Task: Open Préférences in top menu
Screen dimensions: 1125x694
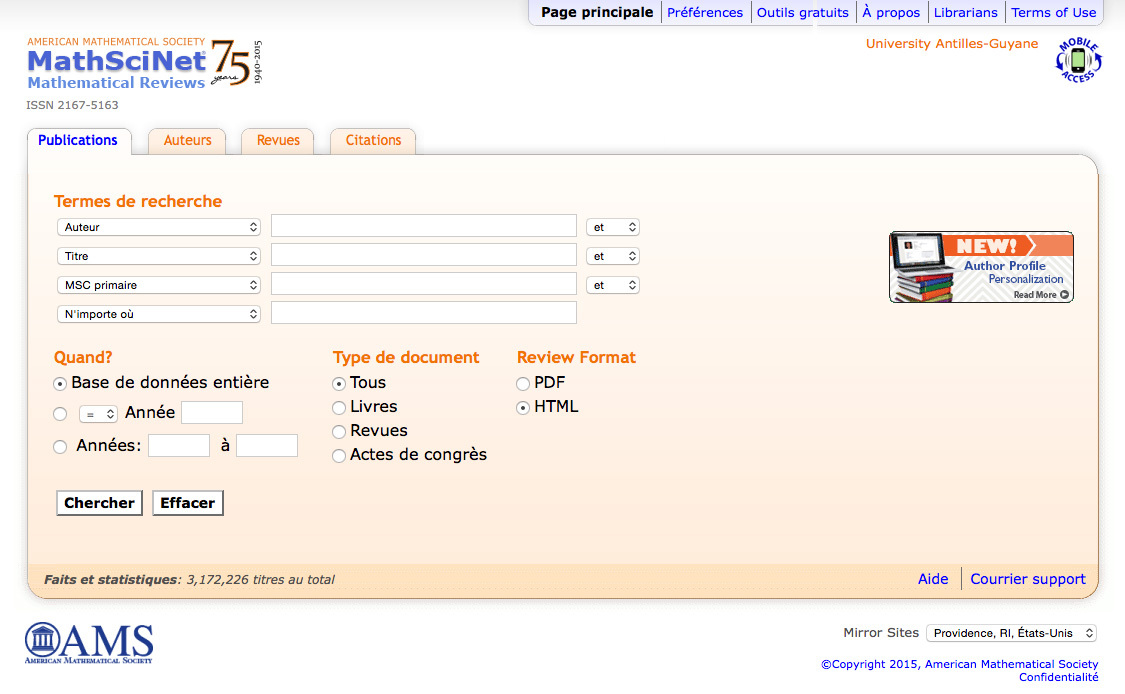Action: [x=705, y=13]
